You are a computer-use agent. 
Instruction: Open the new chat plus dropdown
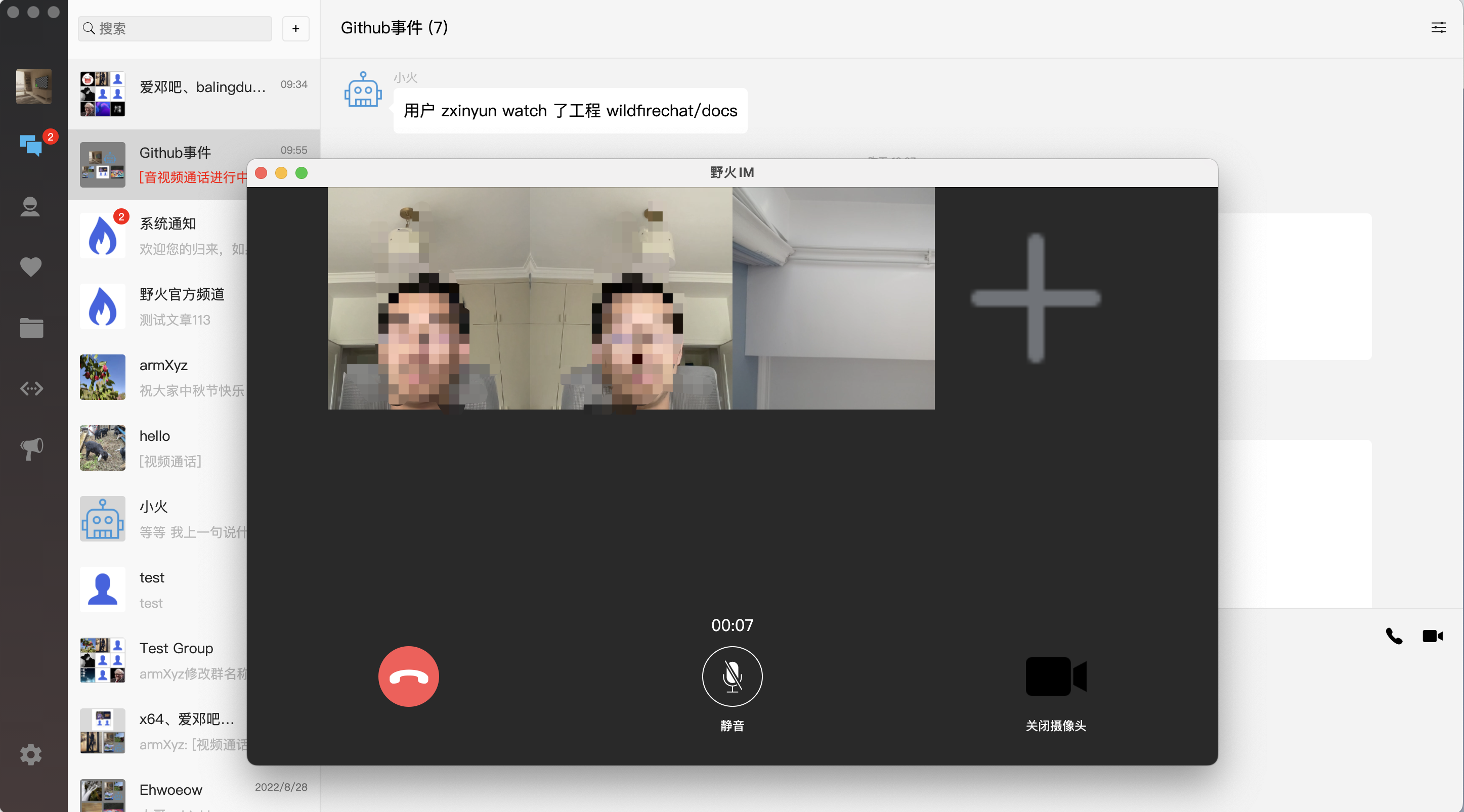[295, 28]
